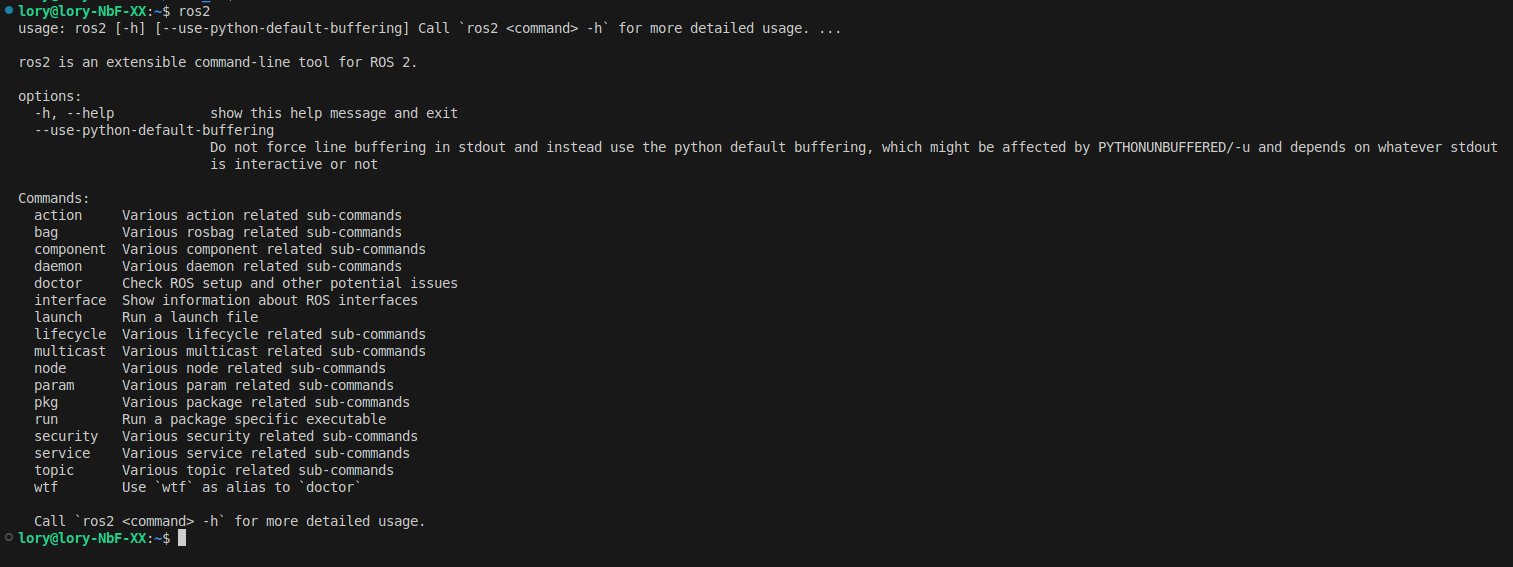Screen dimensions: 1513x567
Task: Click the 'launch' command name
Action: pos(58,317)
